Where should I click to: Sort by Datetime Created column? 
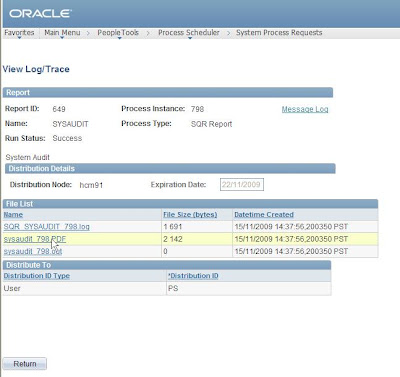[x=264, y=215]
